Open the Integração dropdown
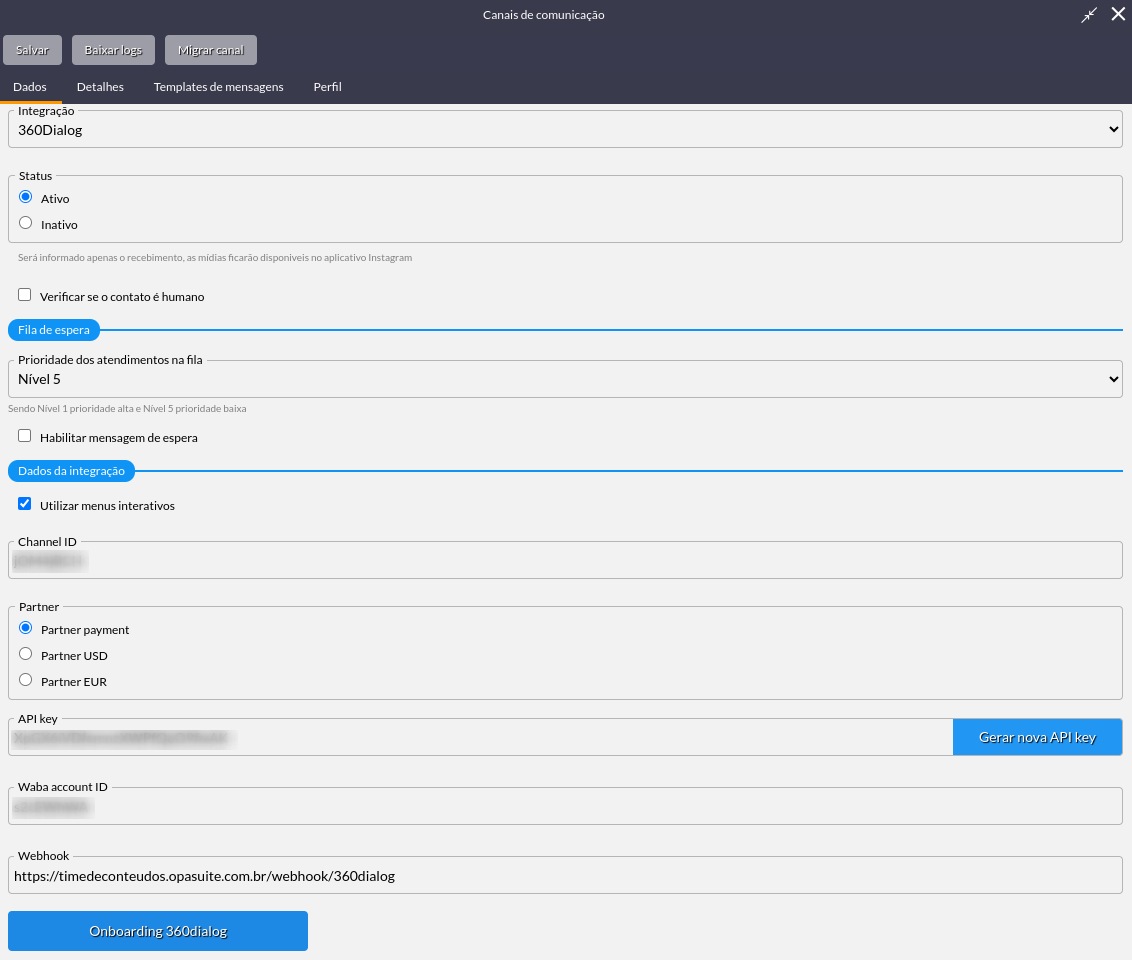This screenshot has width=1132, height=960. coord(565,130)
